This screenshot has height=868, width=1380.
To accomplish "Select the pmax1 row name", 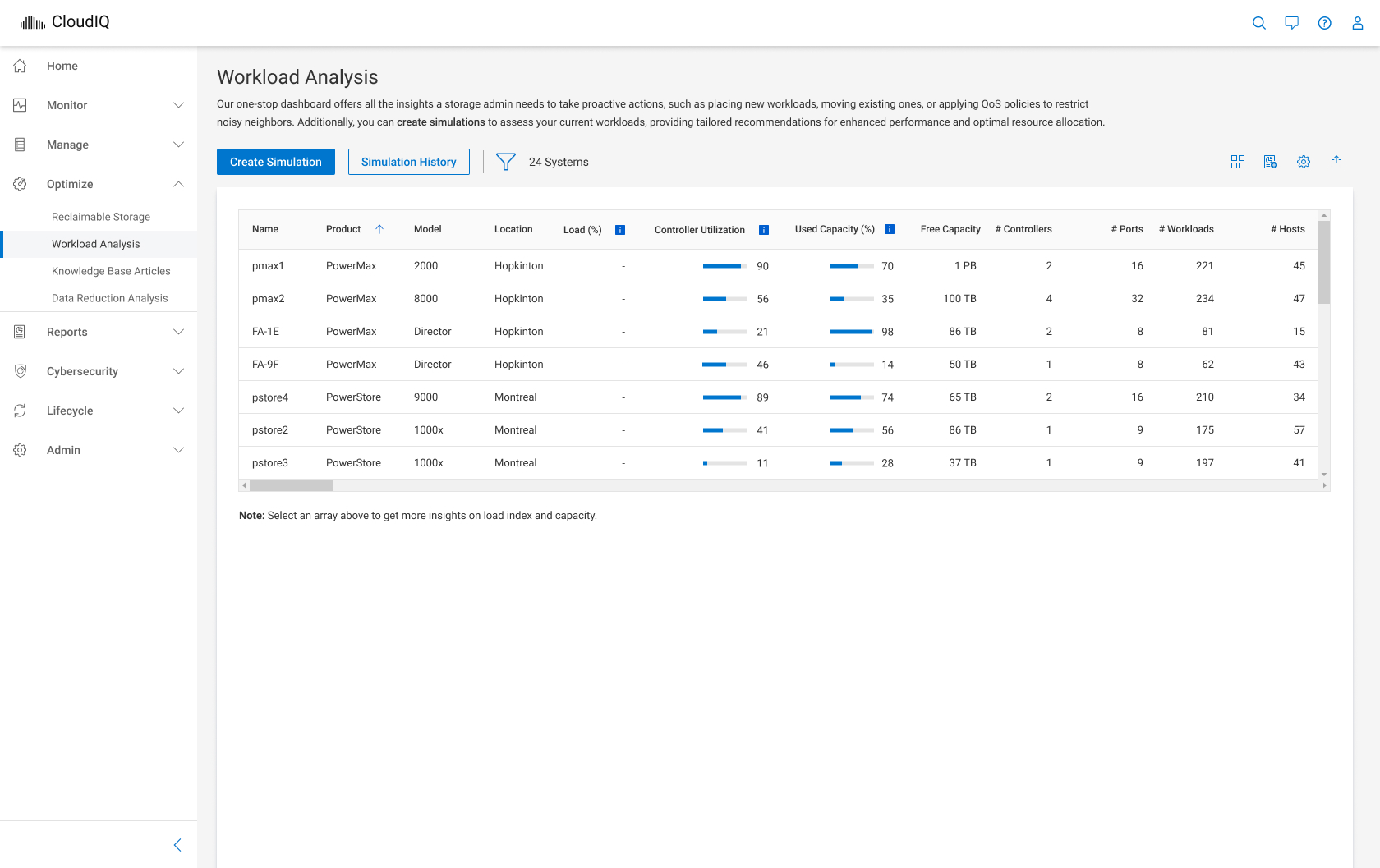I will tap(268, 266).
